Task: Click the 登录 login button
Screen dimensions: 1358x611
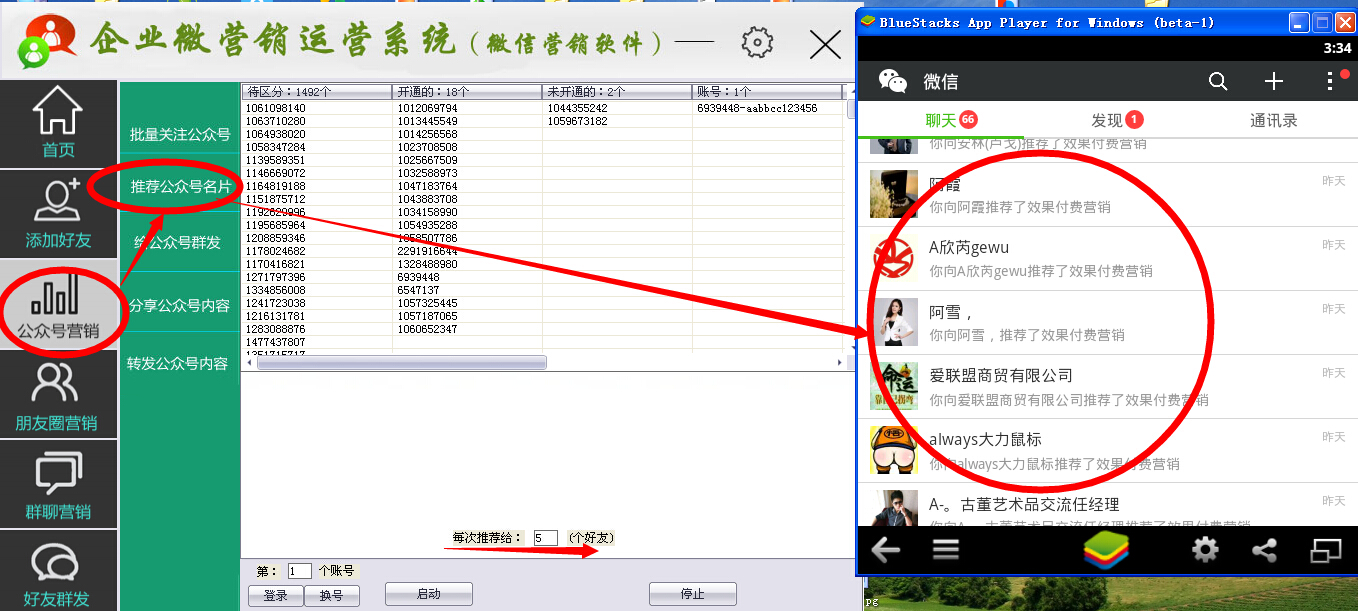Action: pyautogui.click(x=275, y=595)
